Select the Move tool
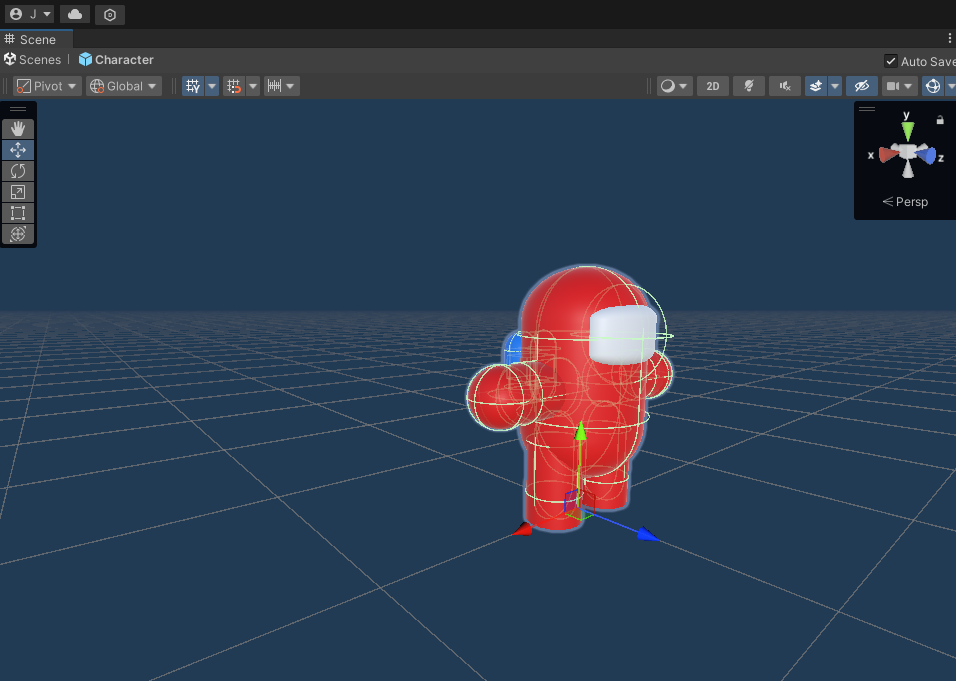The image size is (956, 681). tap(18, 150)
